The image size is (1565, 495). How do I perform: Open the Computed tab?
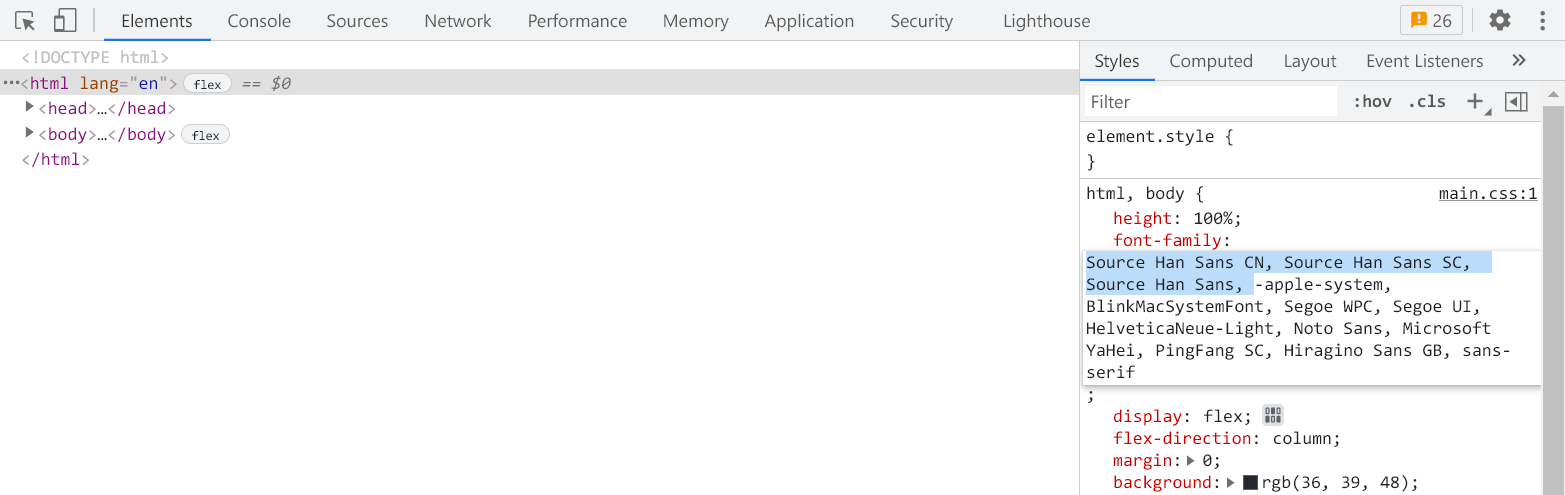pos(1211,61)
